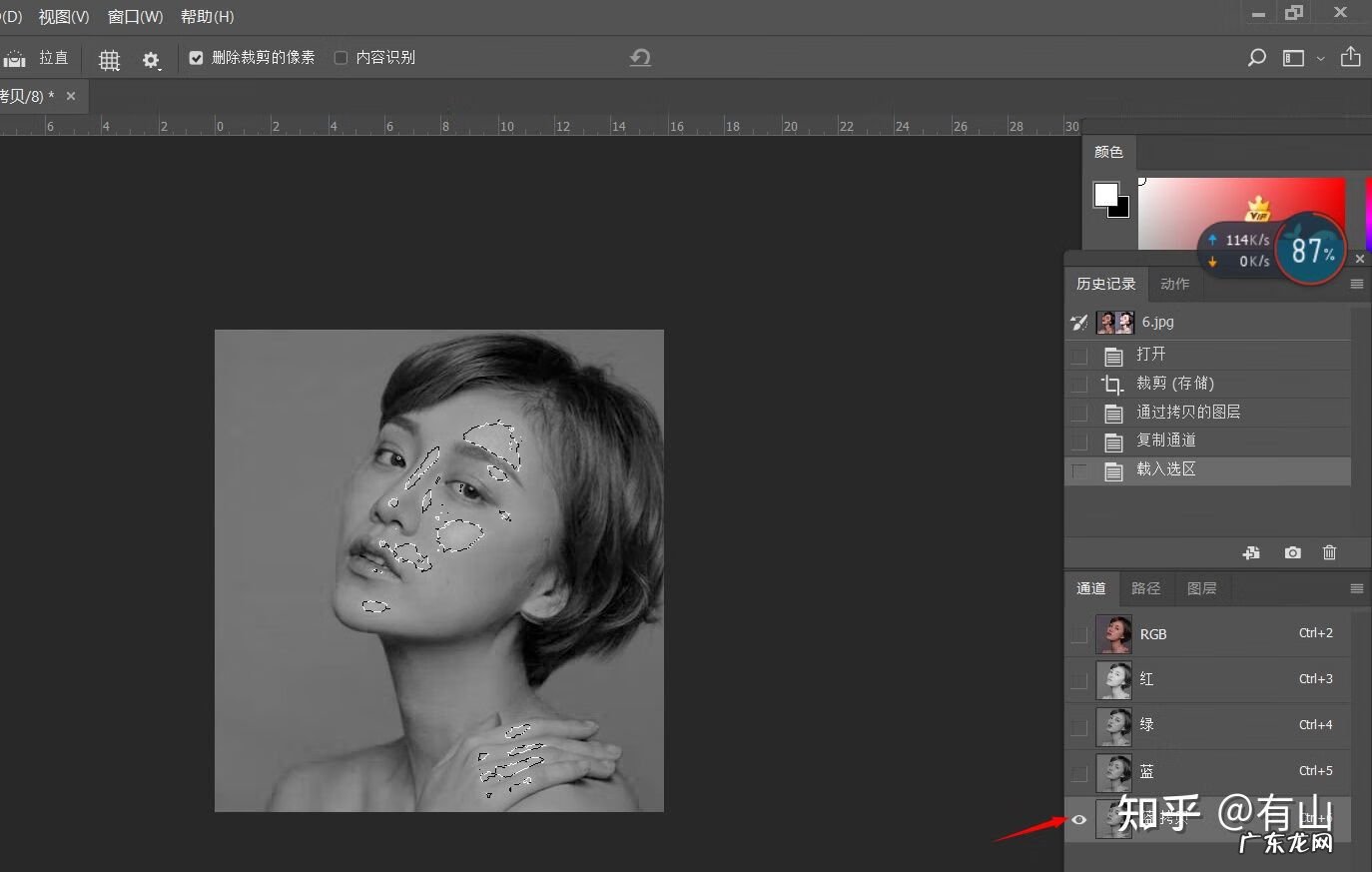This screenshot has width=1372, height=872.
Task: Toggle visibility of the RGB channel
Action: (x=1078, y=634)
